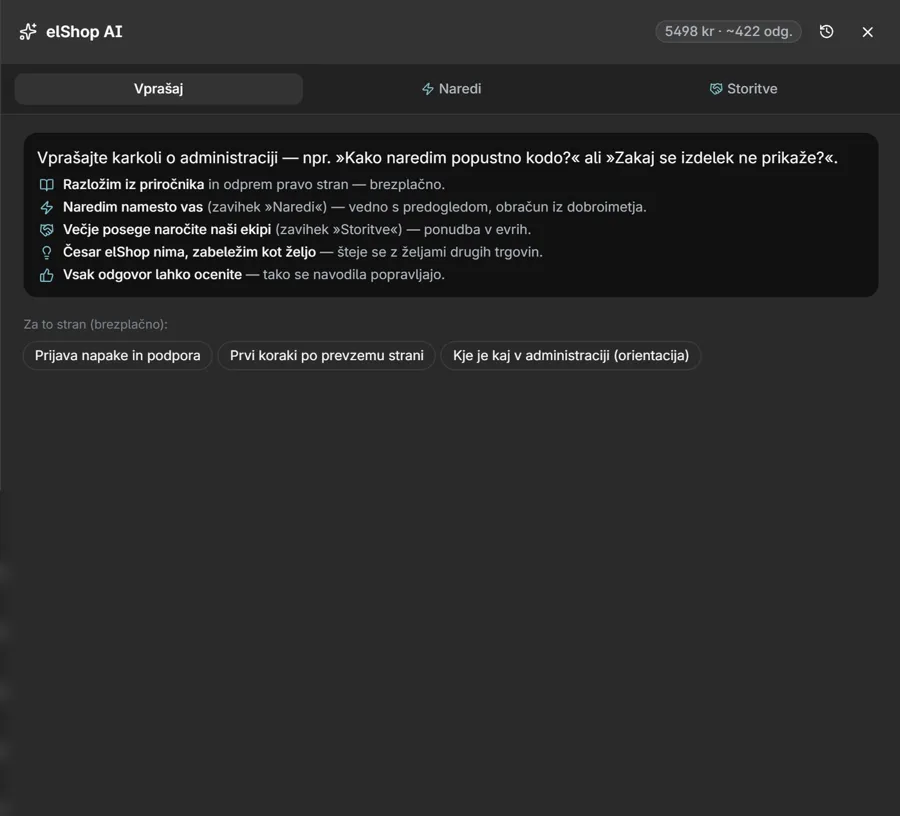Click the 'elShop AI' panel title
Screen dimensions: 900x816
[x=84, y=32]
